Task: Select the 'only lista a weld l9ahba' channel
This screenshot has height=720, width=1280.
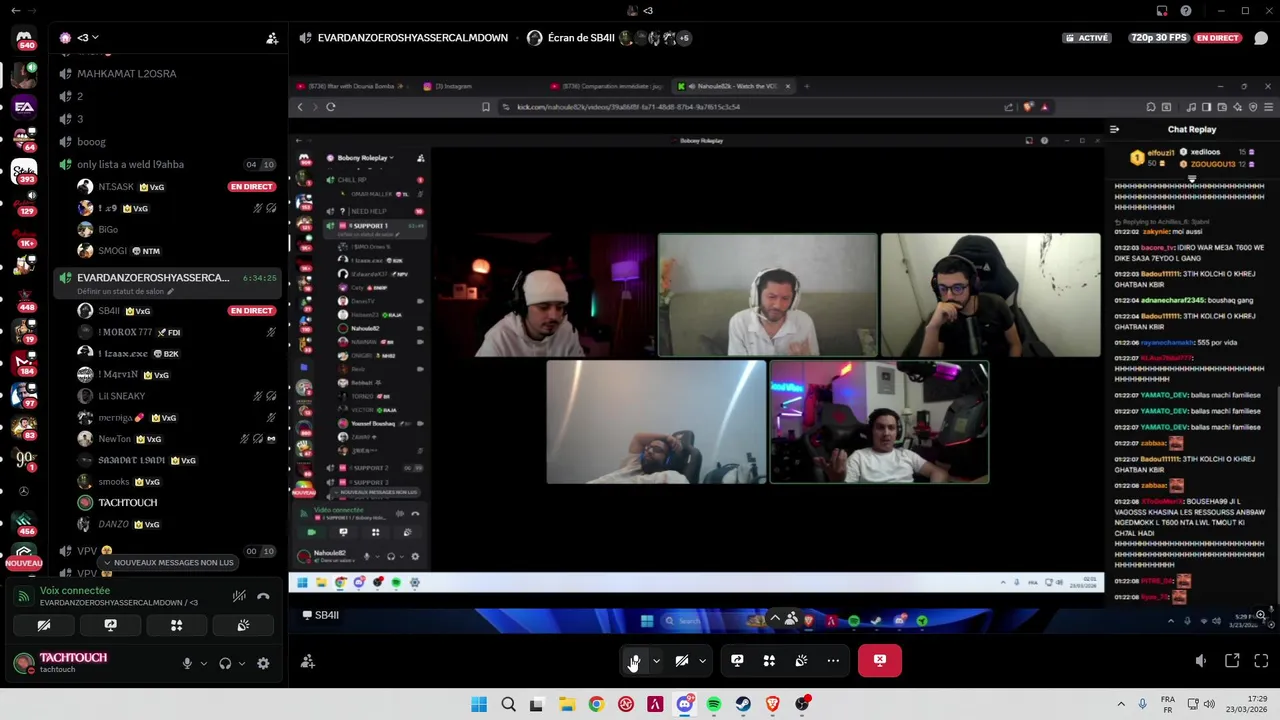Action: tap(130, 164)
